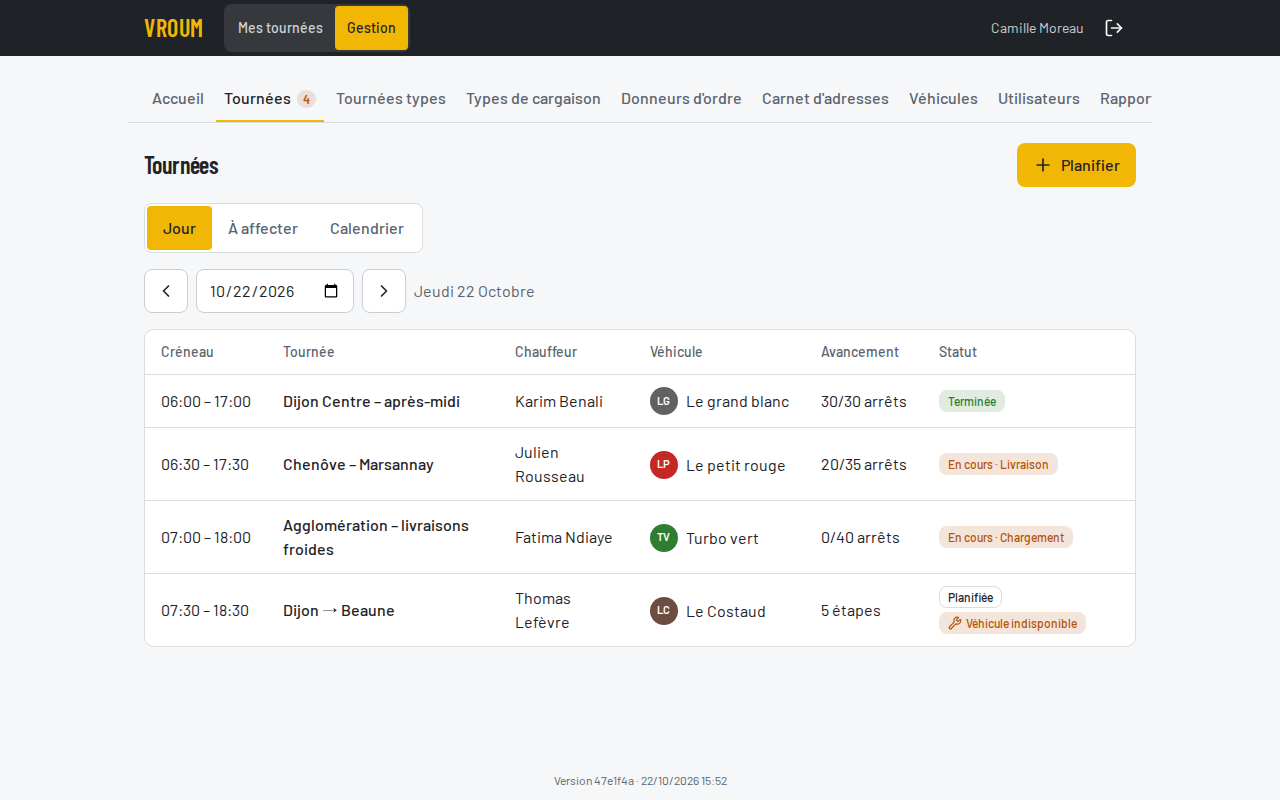Click the green TV avatar for Turbo vert
The width and height of the screenshot is (1280, 800).
tap(664, 537)
